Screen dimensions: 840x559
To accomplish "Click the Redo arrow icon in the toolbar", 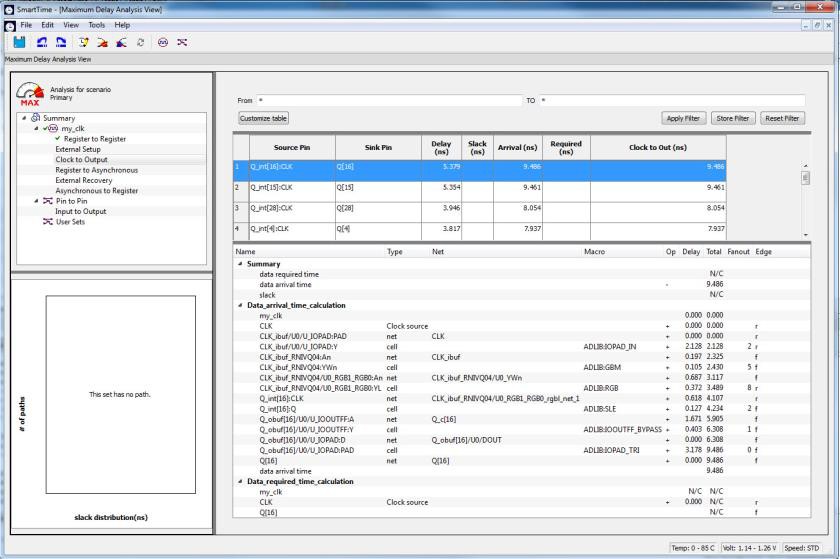I will click(x=62, y=44).
